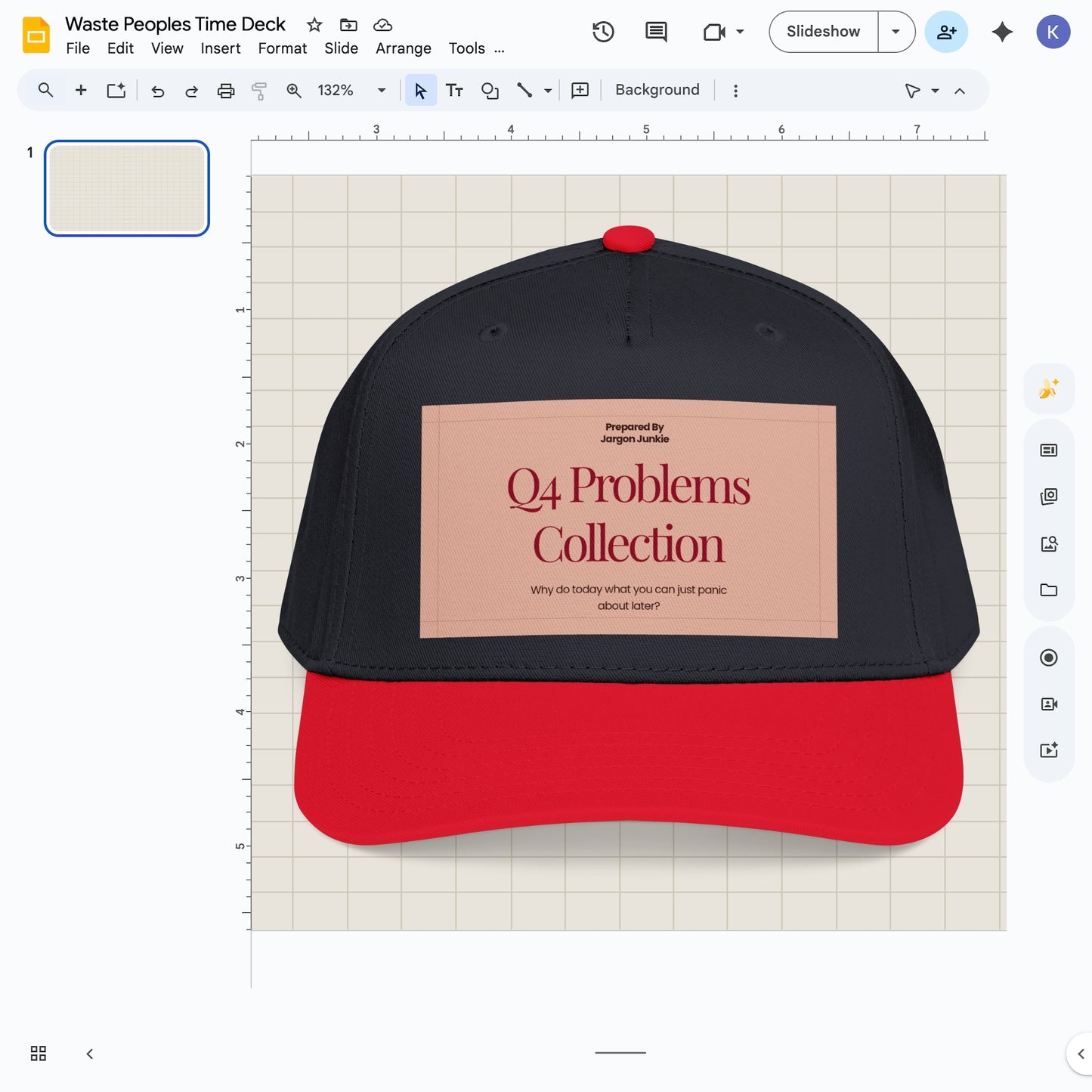This screenshot has width=1092, height=1092.
Task: Open the toolbar more options dots
Action: pyautogui.click(x=735, y=91)
